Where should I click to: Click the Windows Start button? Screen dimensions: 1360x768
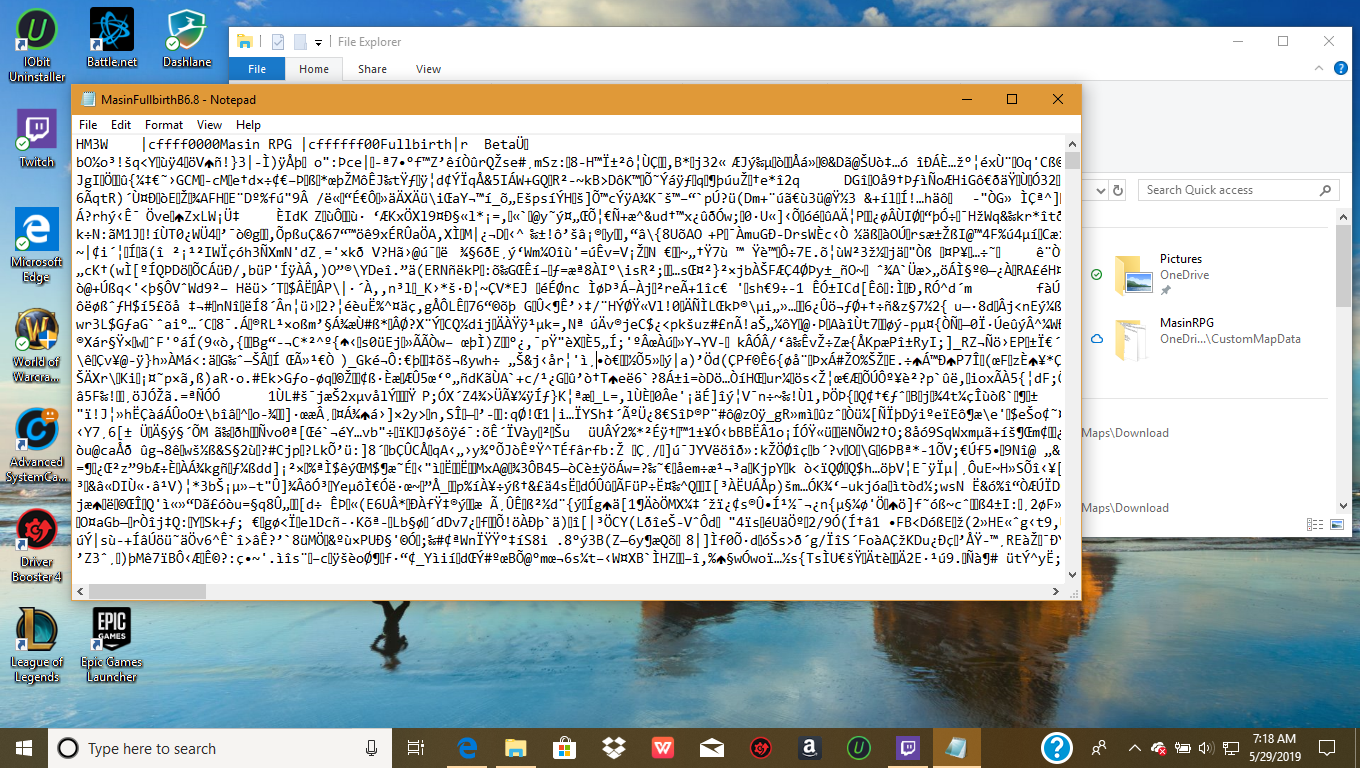pos(23,748)
